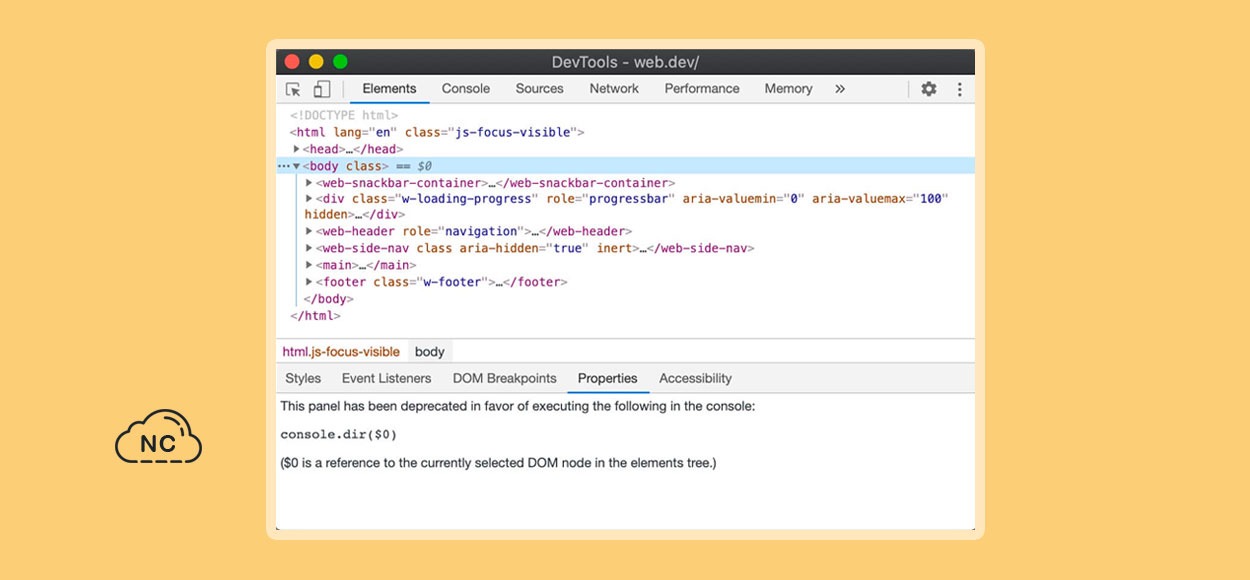Click the $0 reference explanation text
The height and width of the screenshot is (580, 1250).
point(499,463)
